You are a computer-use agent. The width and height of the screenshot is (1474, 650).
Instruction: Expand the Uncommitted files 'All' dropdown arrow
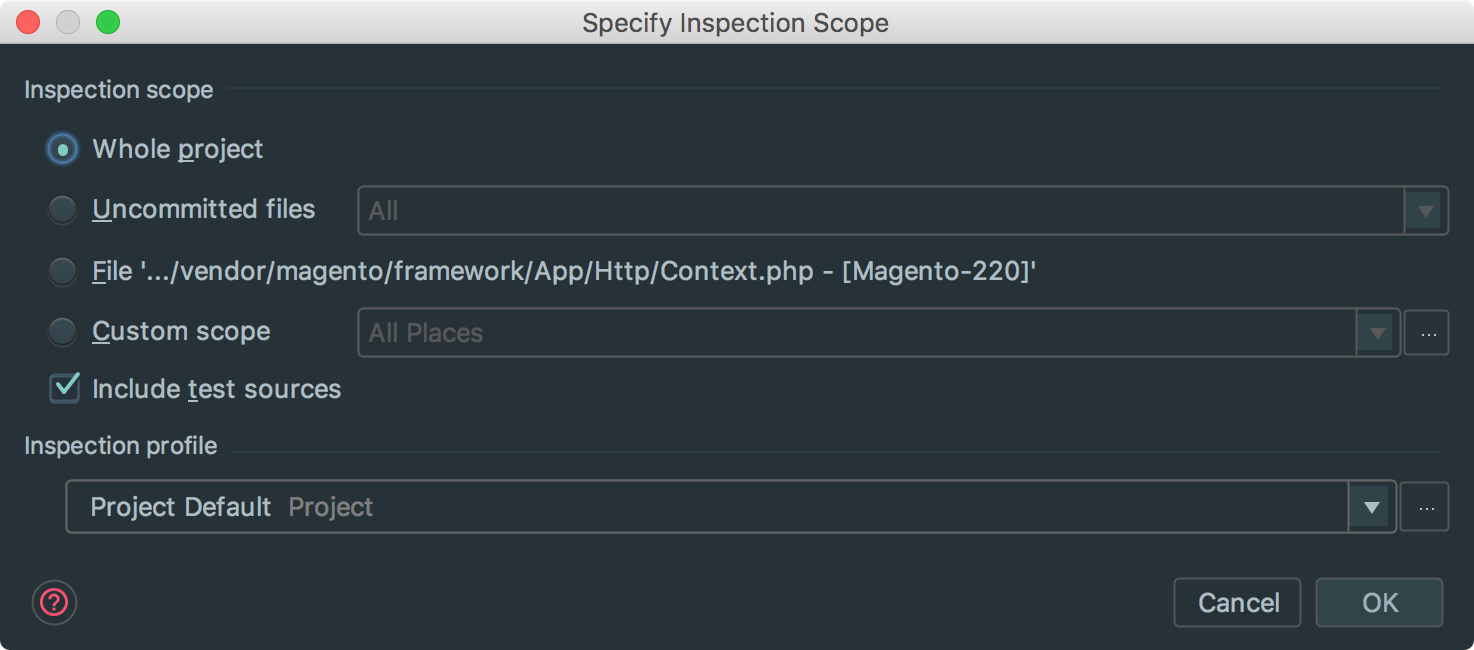pos(1426,211)
